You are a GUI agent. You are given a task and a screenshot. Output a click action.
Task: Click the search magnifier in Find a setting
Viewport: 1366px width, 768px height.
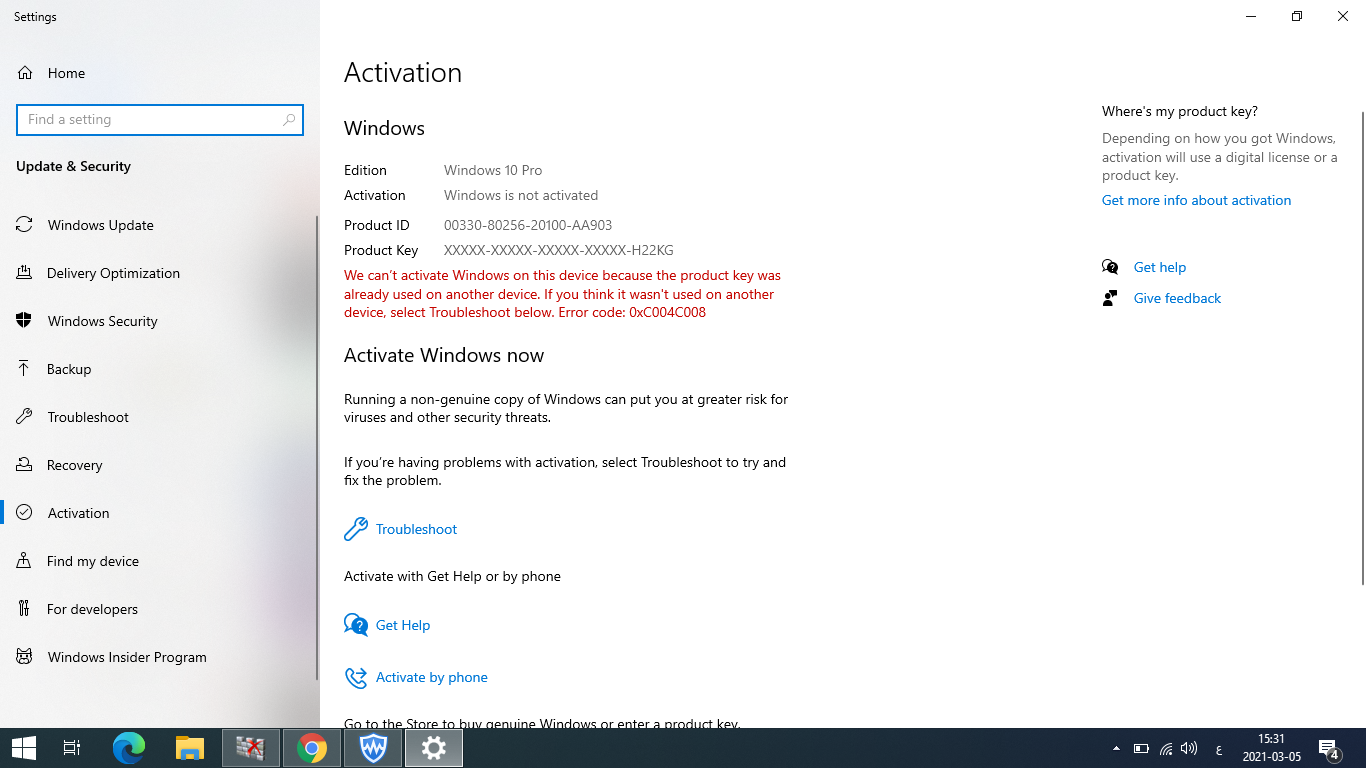pyautogui.click(x=289, y=119)
